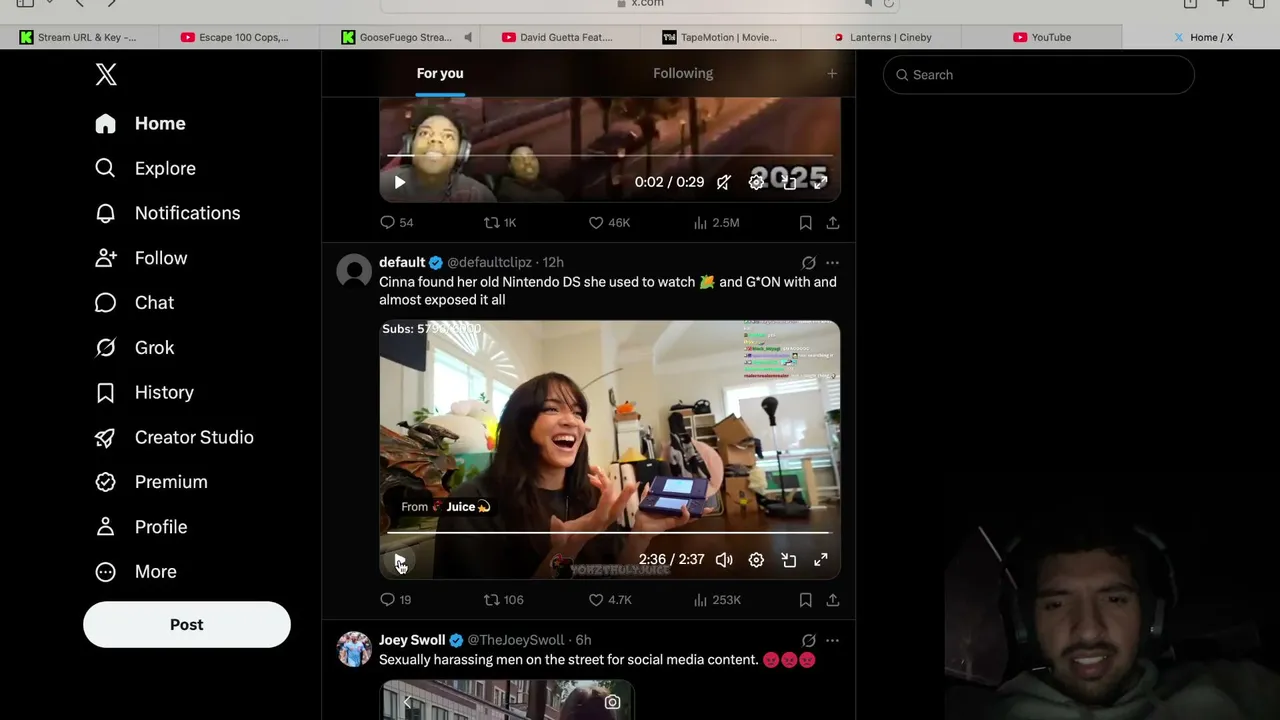Screen dimensions: 1280x720
Task: Share the post with 46K likes
Action: pyautogui.click(x=833, y=223)
